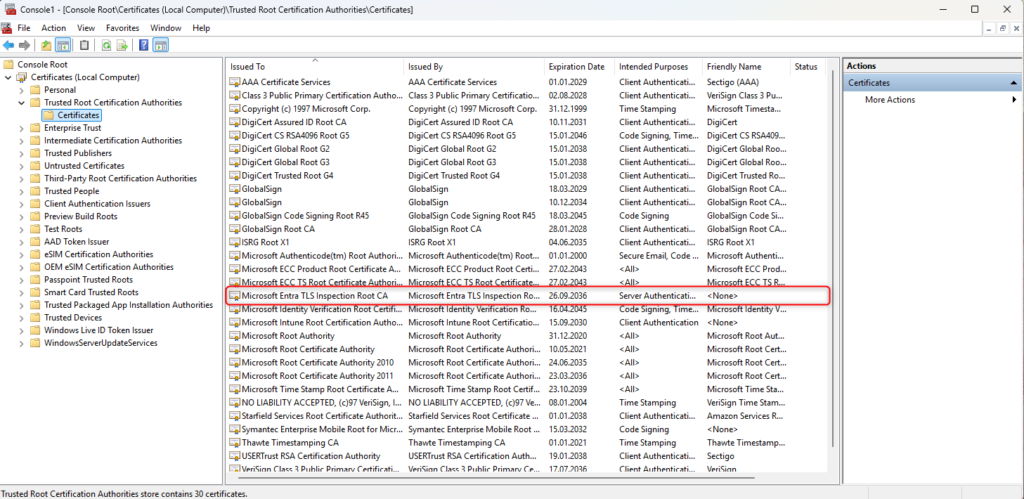Expand the Trusted Publishers node
This screenshot has height=499, width=1024.
pyautogui.click(x=22, y=153)
